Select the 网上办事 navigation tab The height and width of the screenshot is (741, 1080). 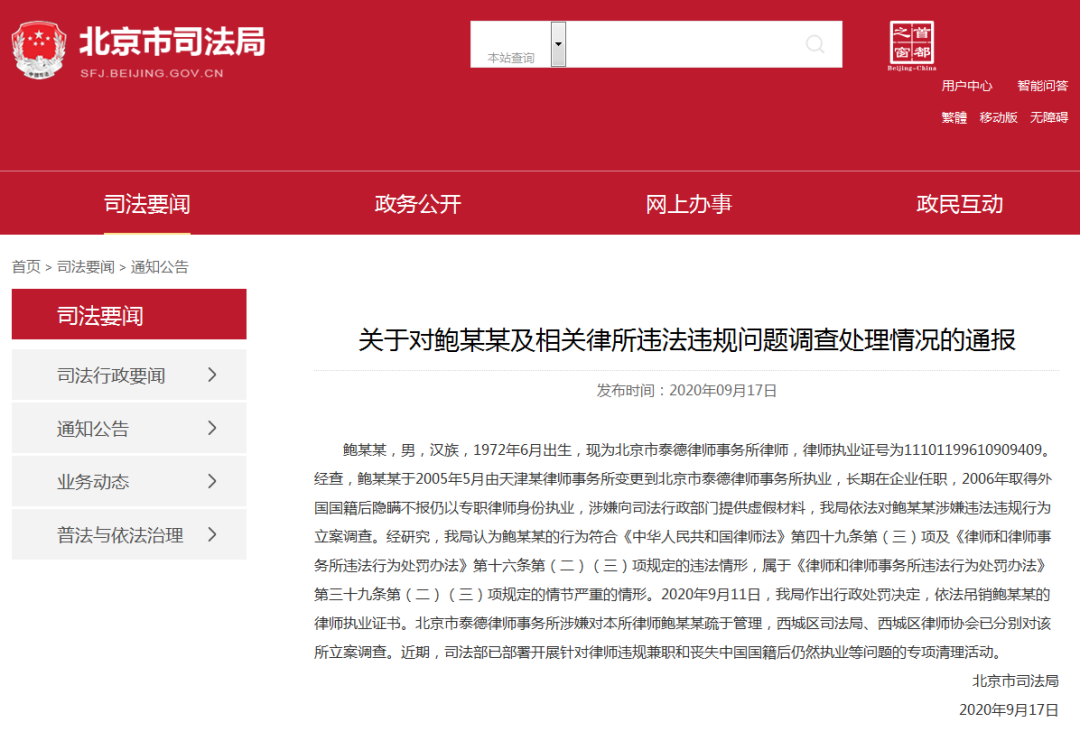click(689, 204)
